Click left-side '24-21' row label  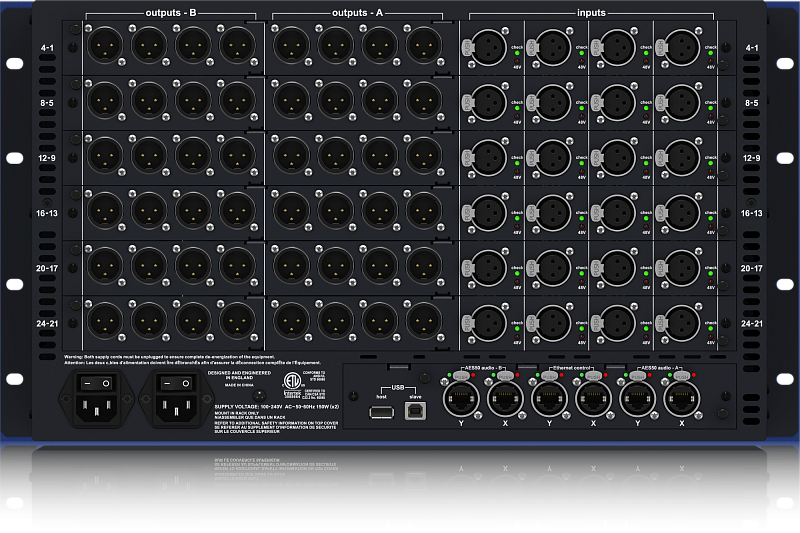tap(47, 323)
